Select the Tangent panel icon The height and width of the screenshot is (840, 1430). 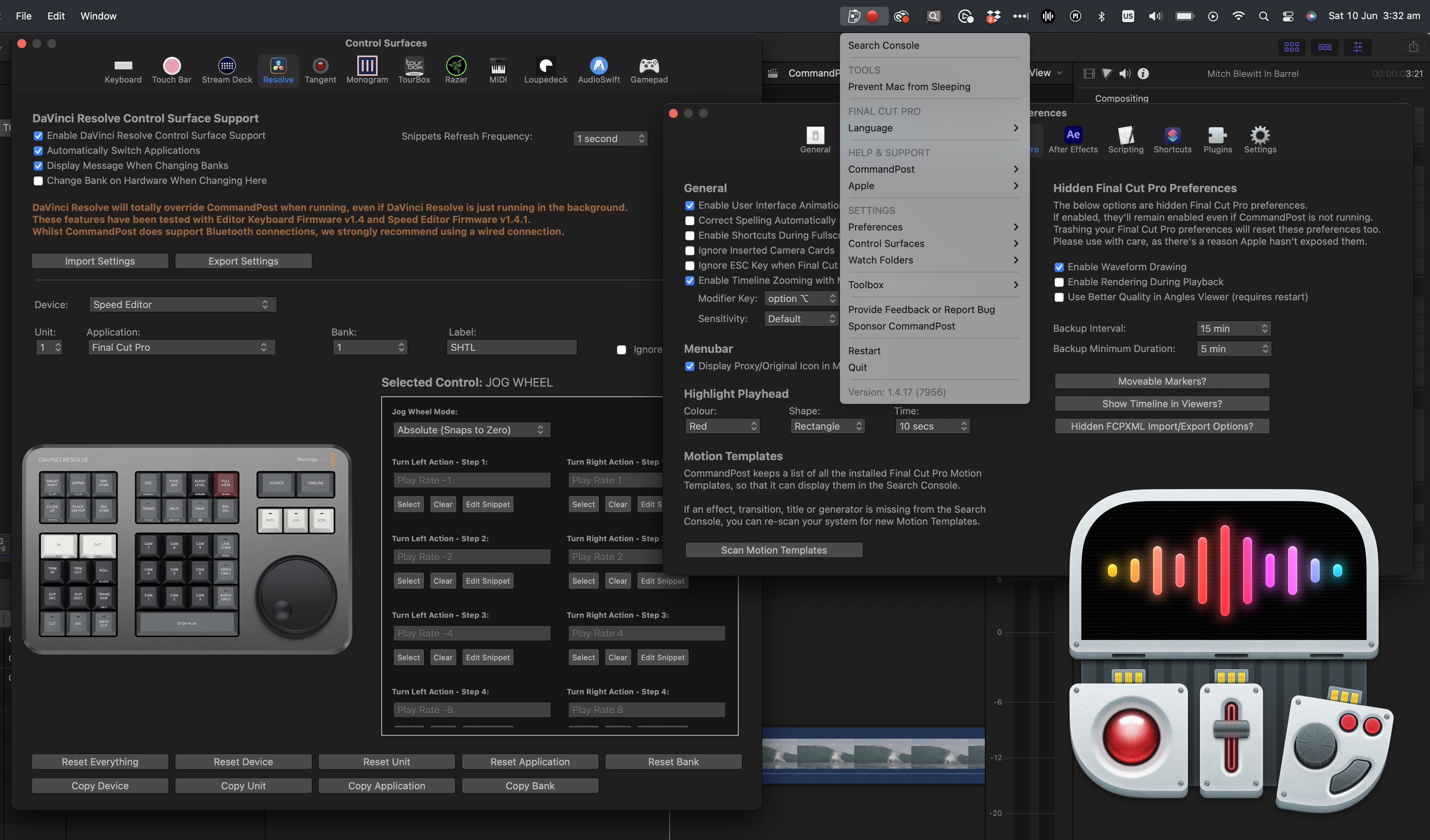pos(320,71)
